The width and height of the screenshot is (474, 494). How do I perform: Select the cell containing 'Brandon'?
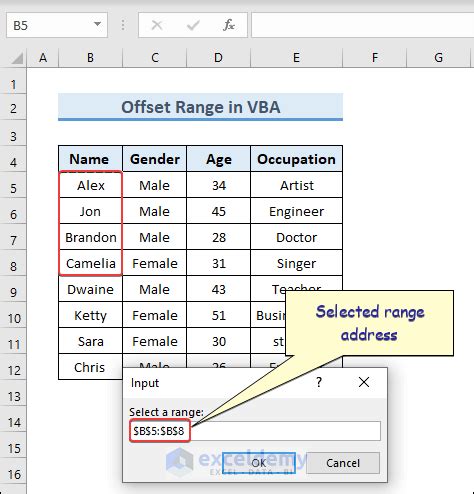pyautogui.click(x=90, y=237)
